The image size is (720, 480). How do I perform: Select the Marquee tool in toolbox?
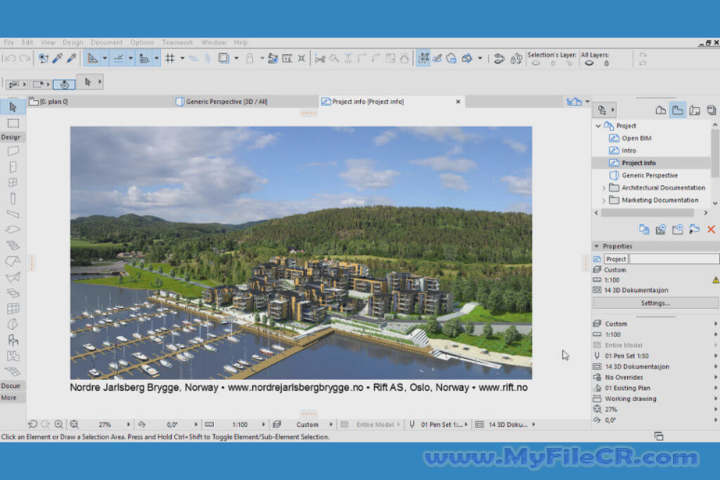(x=13, y=123)
